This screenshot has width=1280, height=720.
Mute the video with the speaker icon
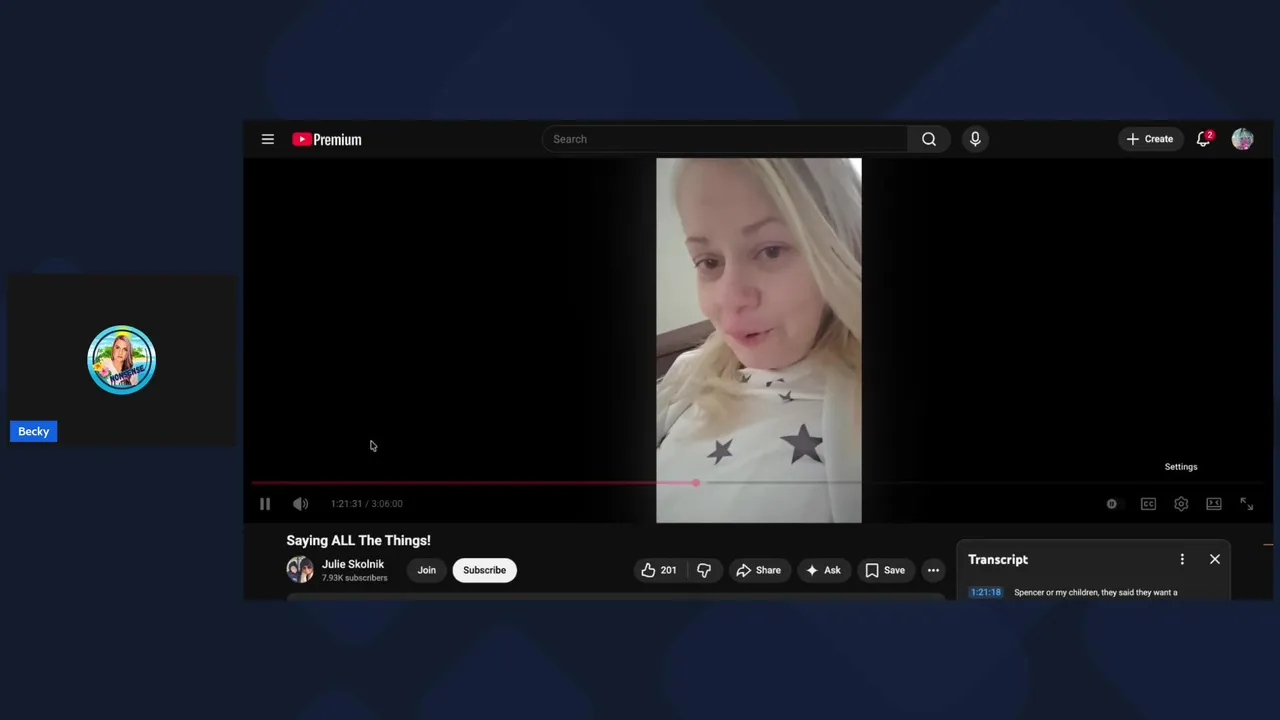point(300,504)
